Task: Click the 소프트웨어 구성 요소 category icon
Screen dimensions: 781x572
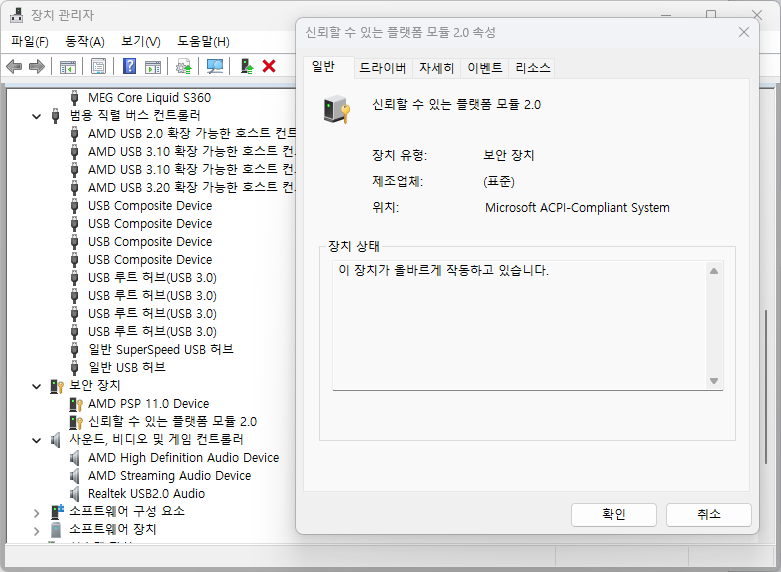Action: 57,511
